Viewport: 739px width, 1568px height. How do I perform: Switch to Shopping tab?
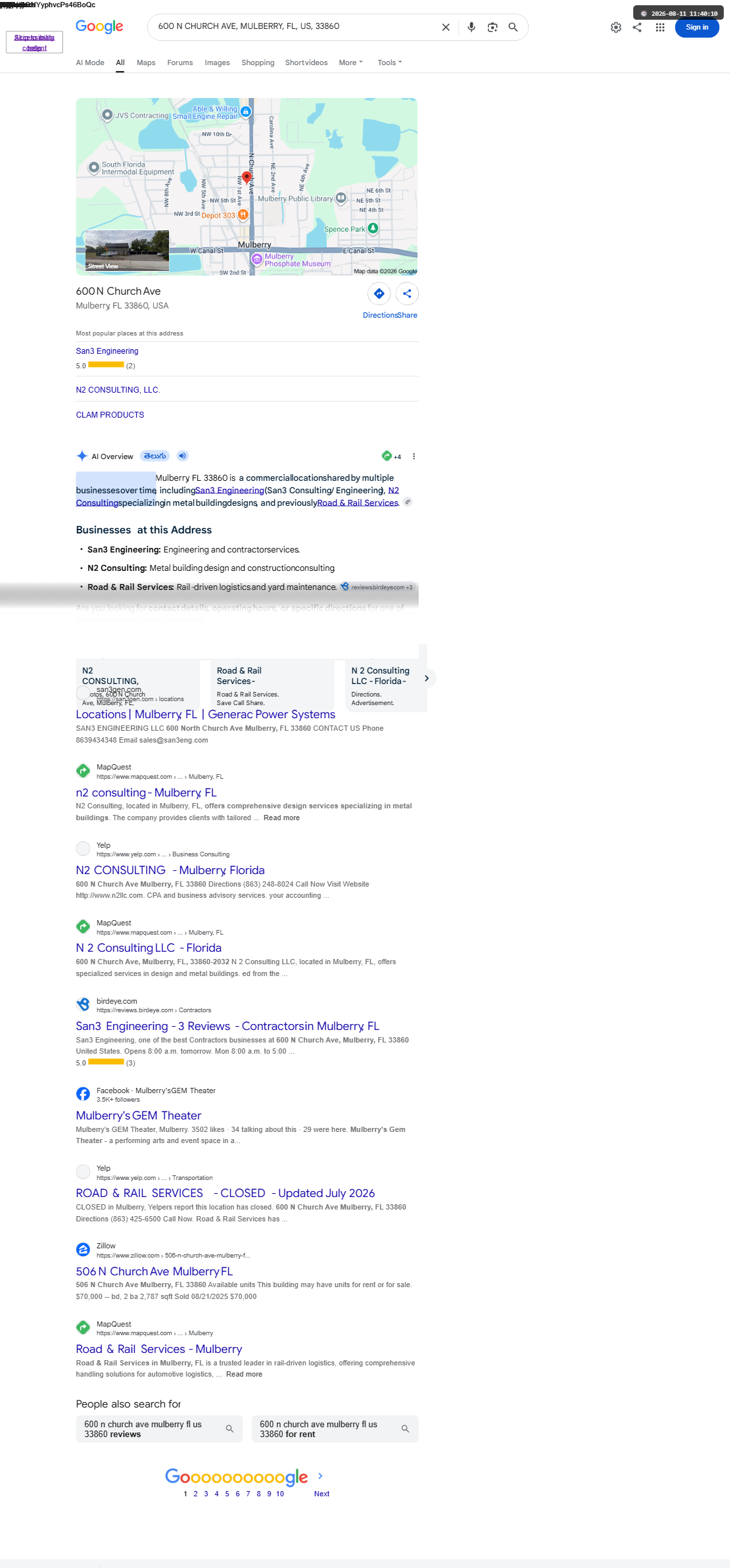[258, 62]
